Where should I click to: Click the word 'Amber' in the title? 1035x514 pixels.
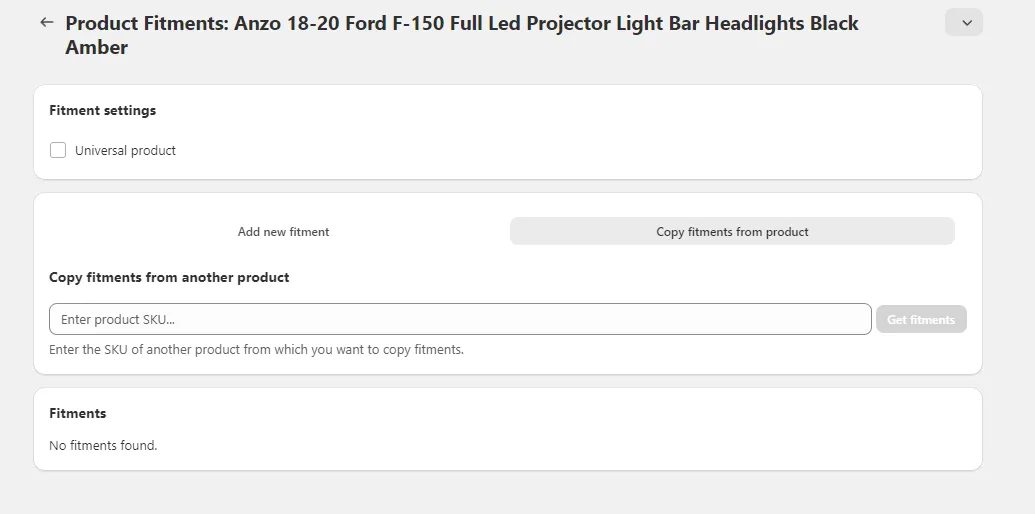pos(96,48)
